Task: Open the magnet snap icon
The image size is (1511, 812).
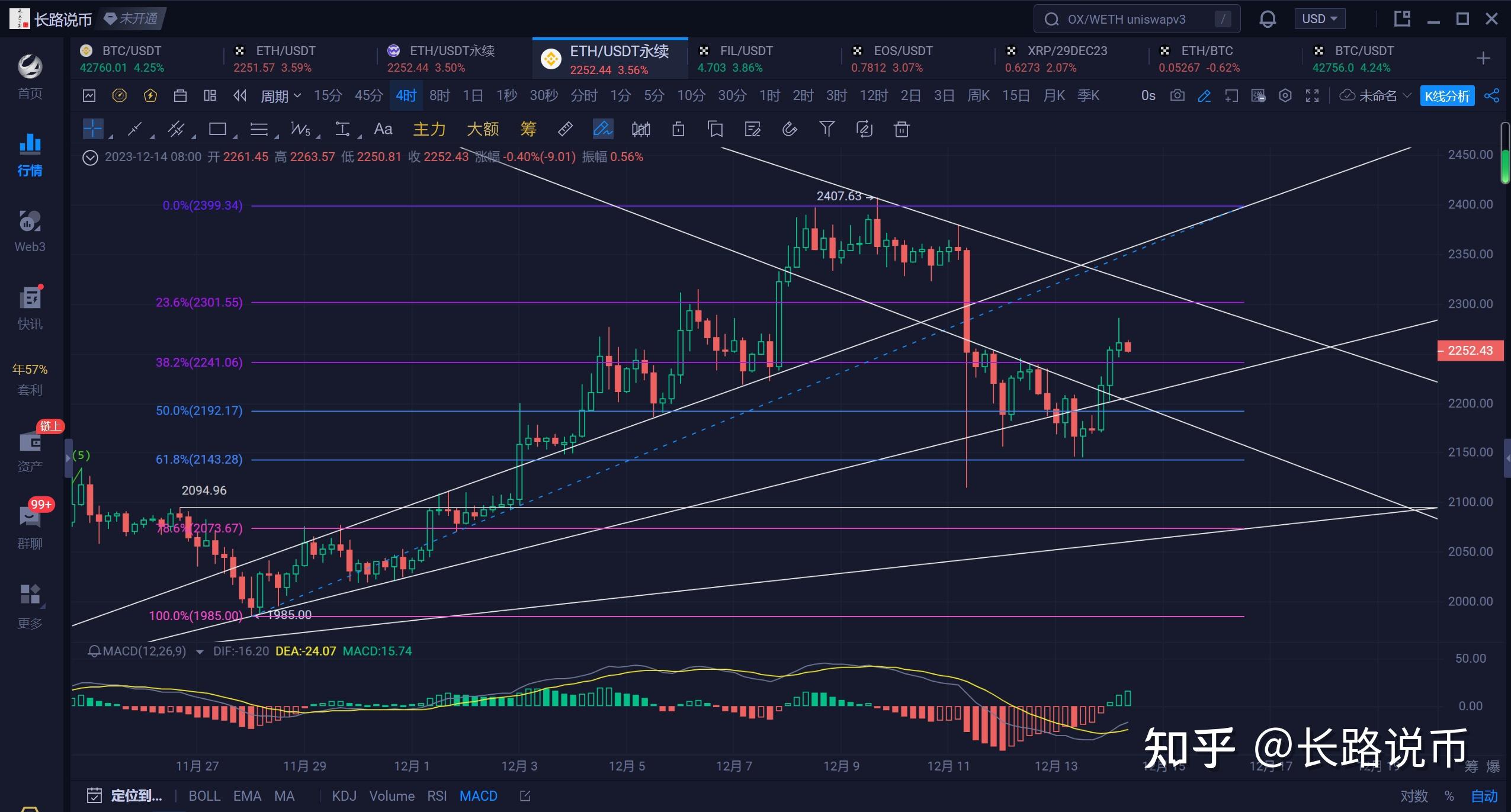Action: click(x=790, y=129)
